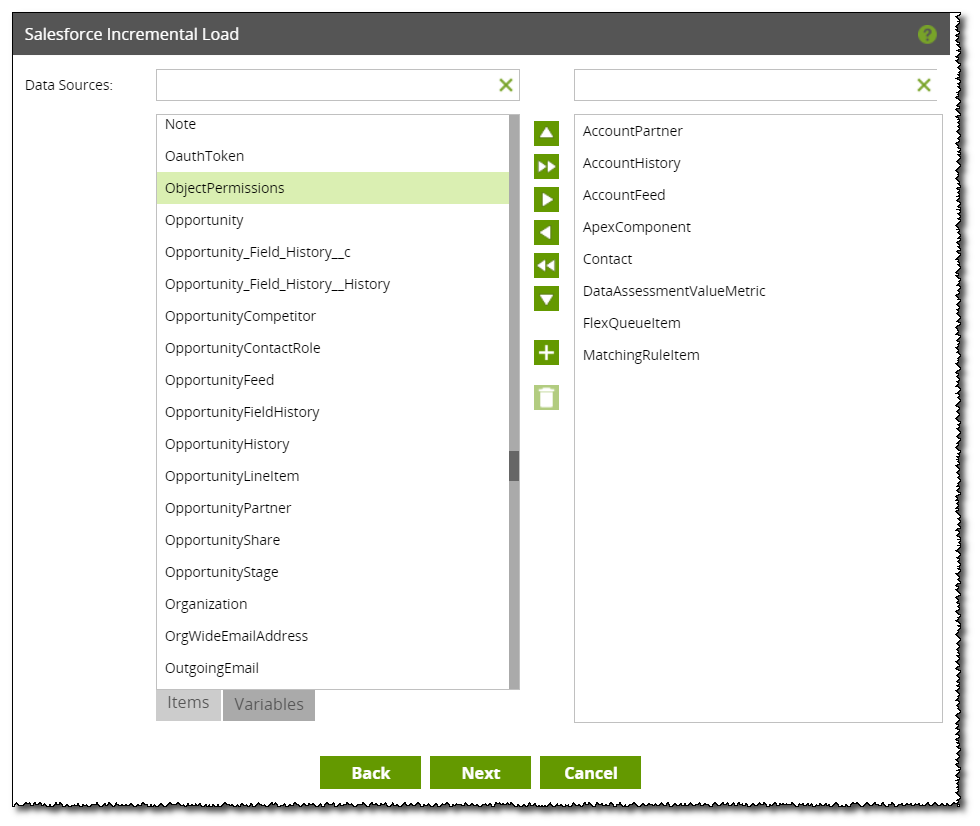Screen dimensions: 980x826
Task: Select Organization in the list
Action: pyautogui.click(x=332, y=604)
